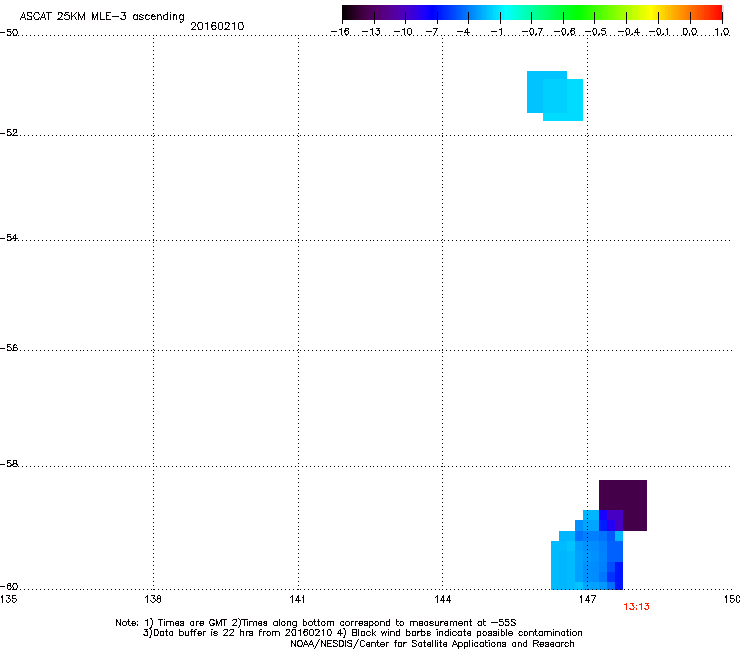Click latitude label -52
The image size is (740, 650).
tap(9, 133)
